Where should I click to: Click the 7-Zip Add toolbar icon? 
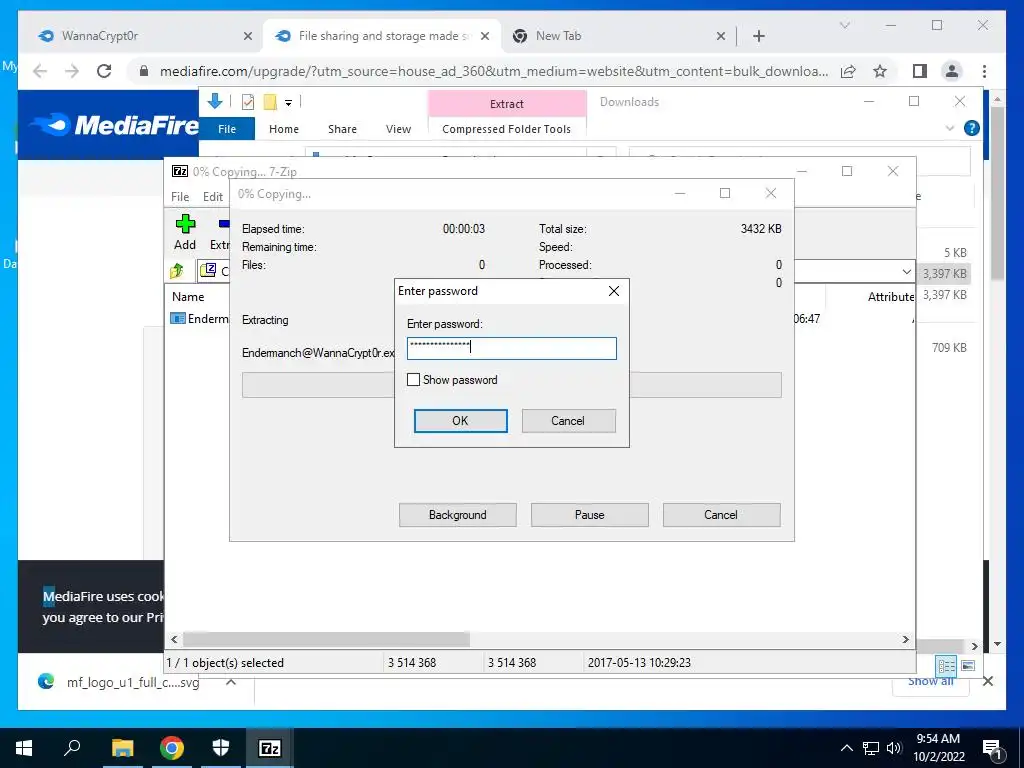(185, 233)
